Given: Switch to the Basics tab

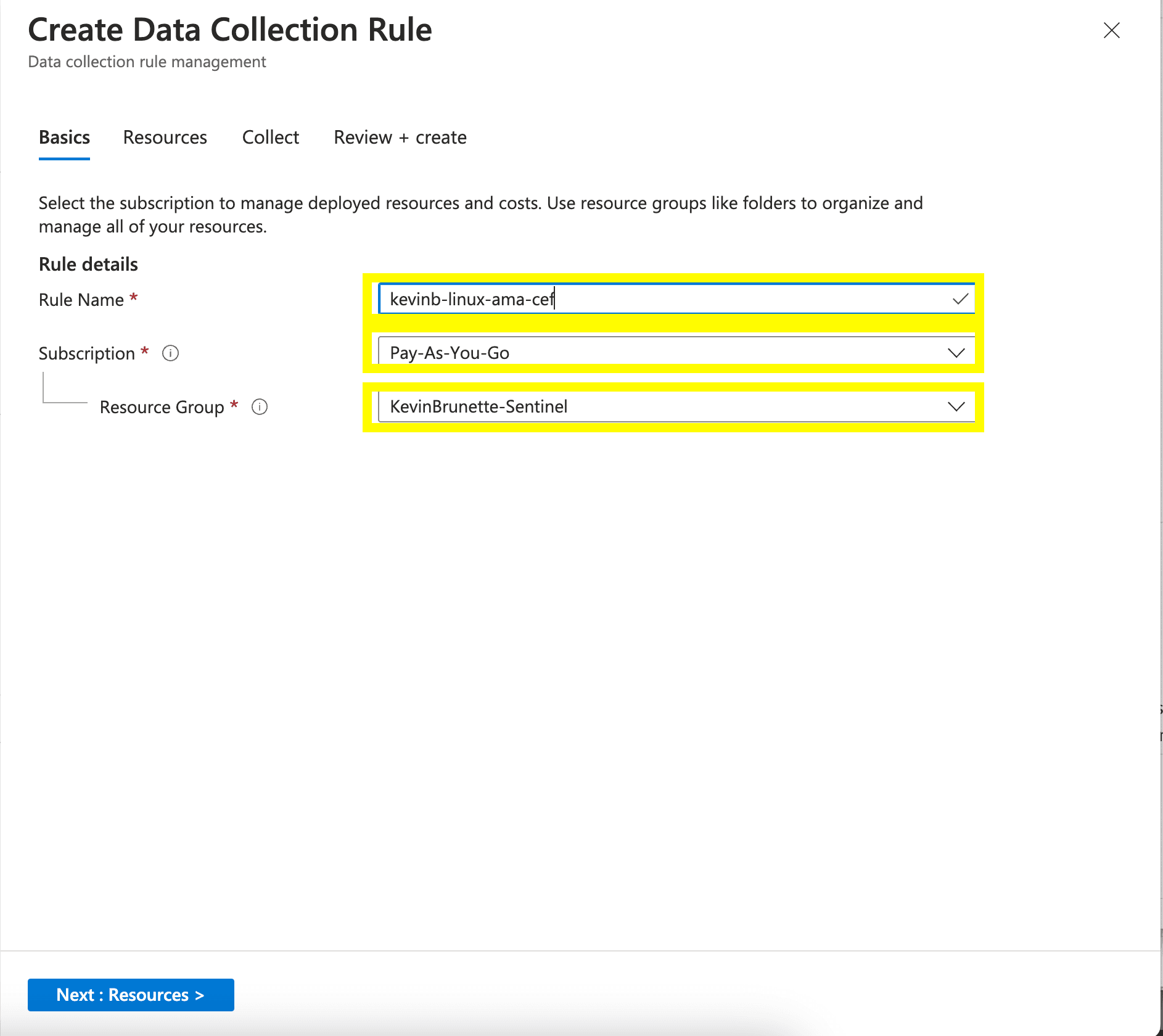Looking at the screenshot, I should click(64, 138).
